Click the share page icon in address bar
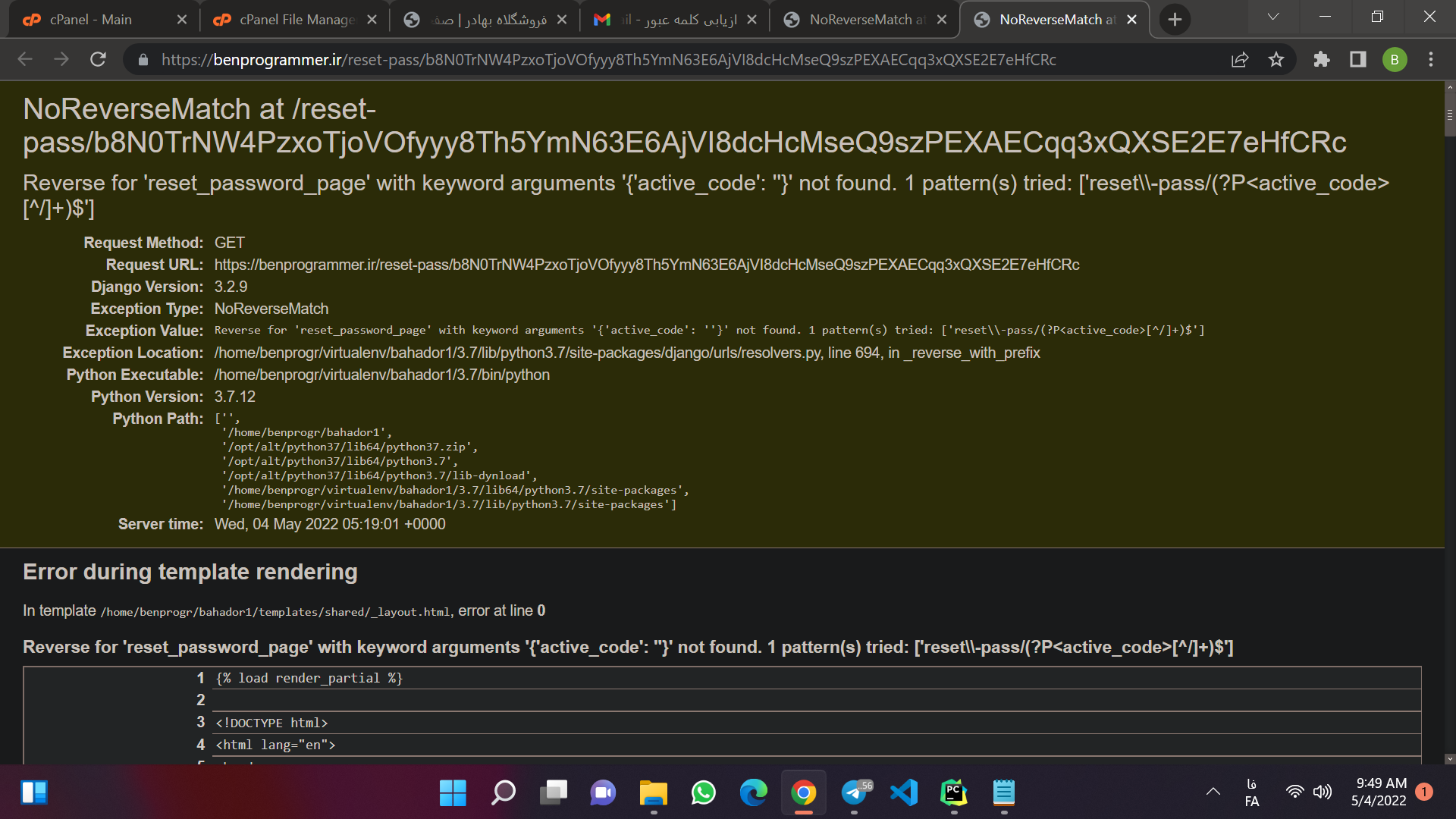Viewport: 1456px width, 819px height. (x=1240, y=59)
